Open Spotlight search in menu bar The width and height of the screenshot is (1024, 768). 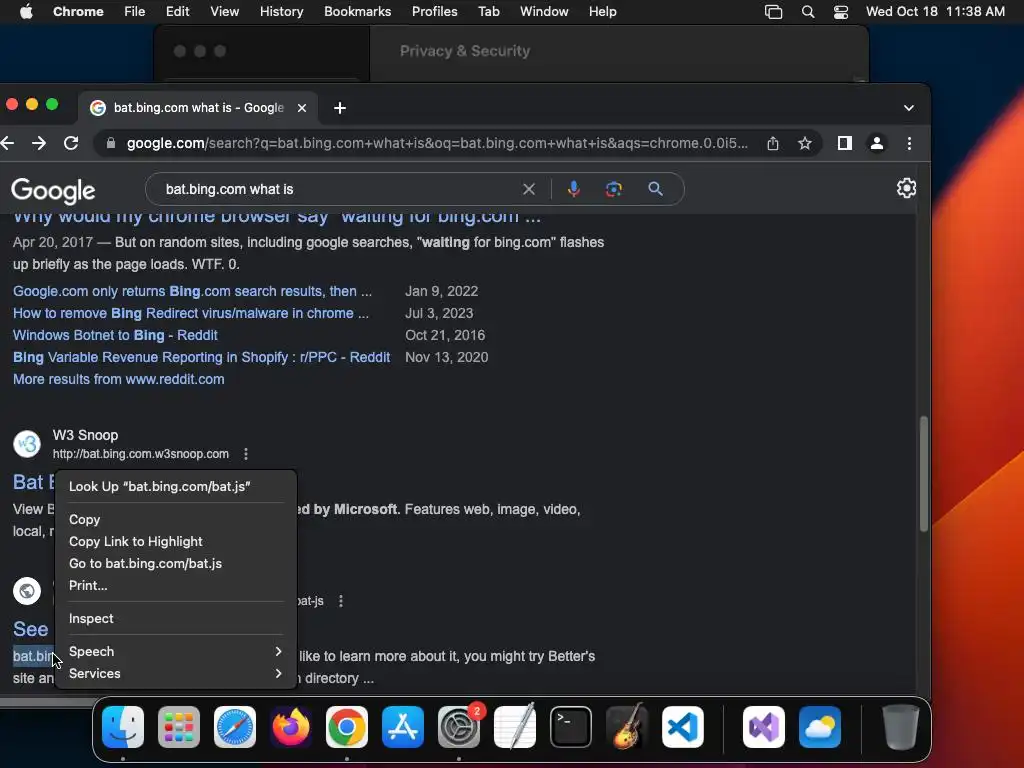[808, 12]
